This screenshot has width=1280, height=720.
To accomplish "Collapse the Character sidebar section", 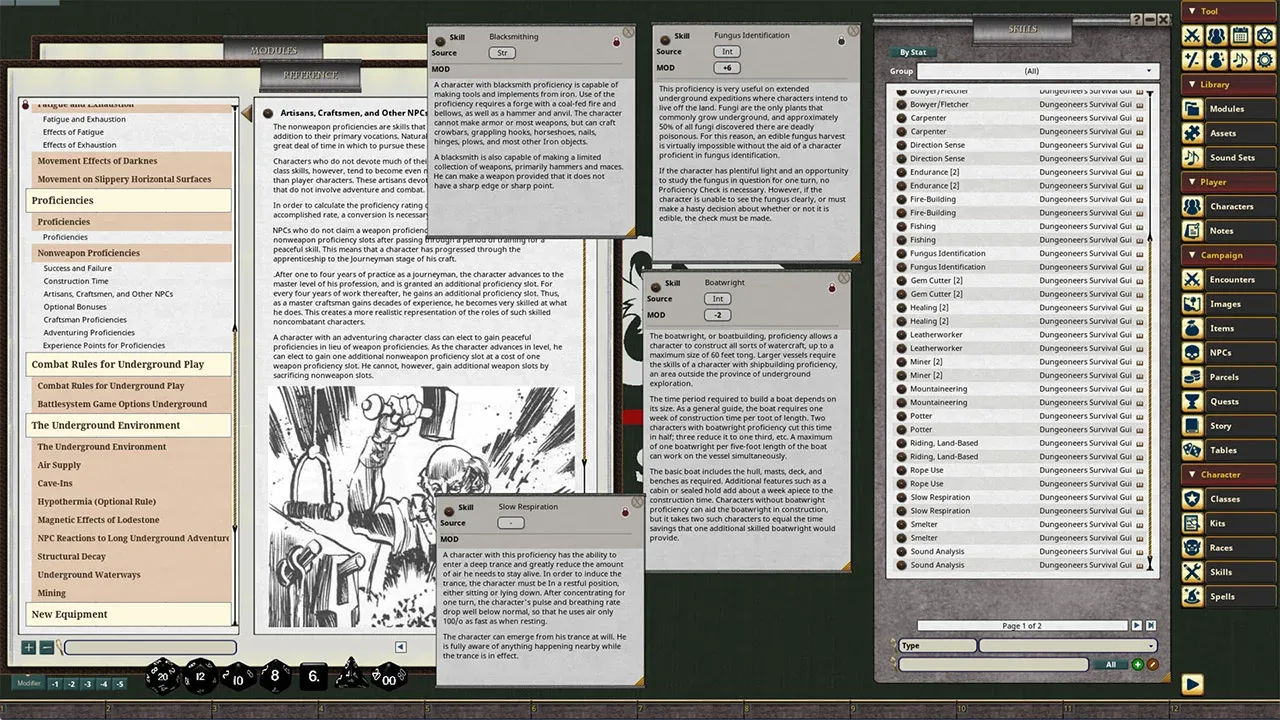I will click(1229, 475).
